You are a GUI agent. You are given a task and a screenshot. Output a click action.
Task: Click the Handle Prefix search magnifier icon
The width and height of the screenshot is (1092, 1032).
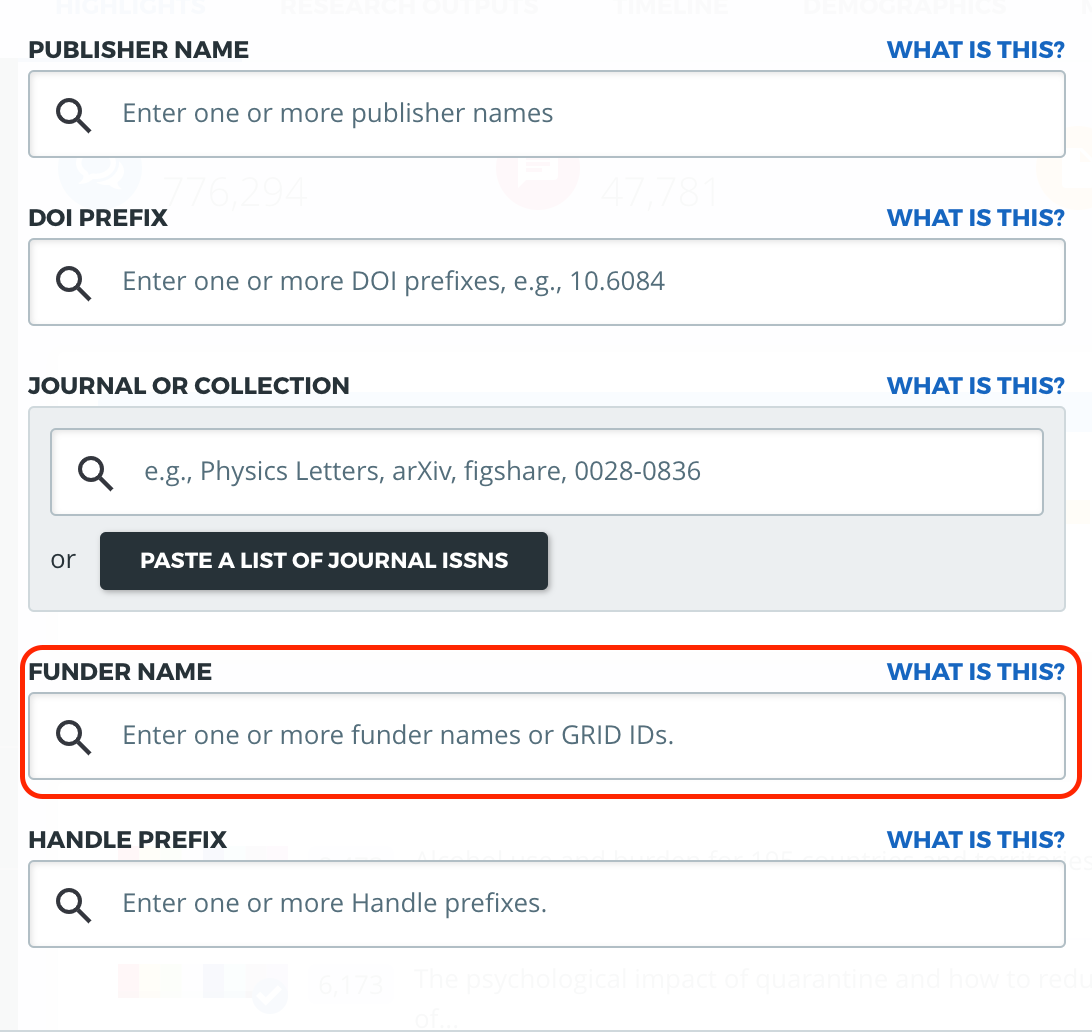click(x=73, y=905)
